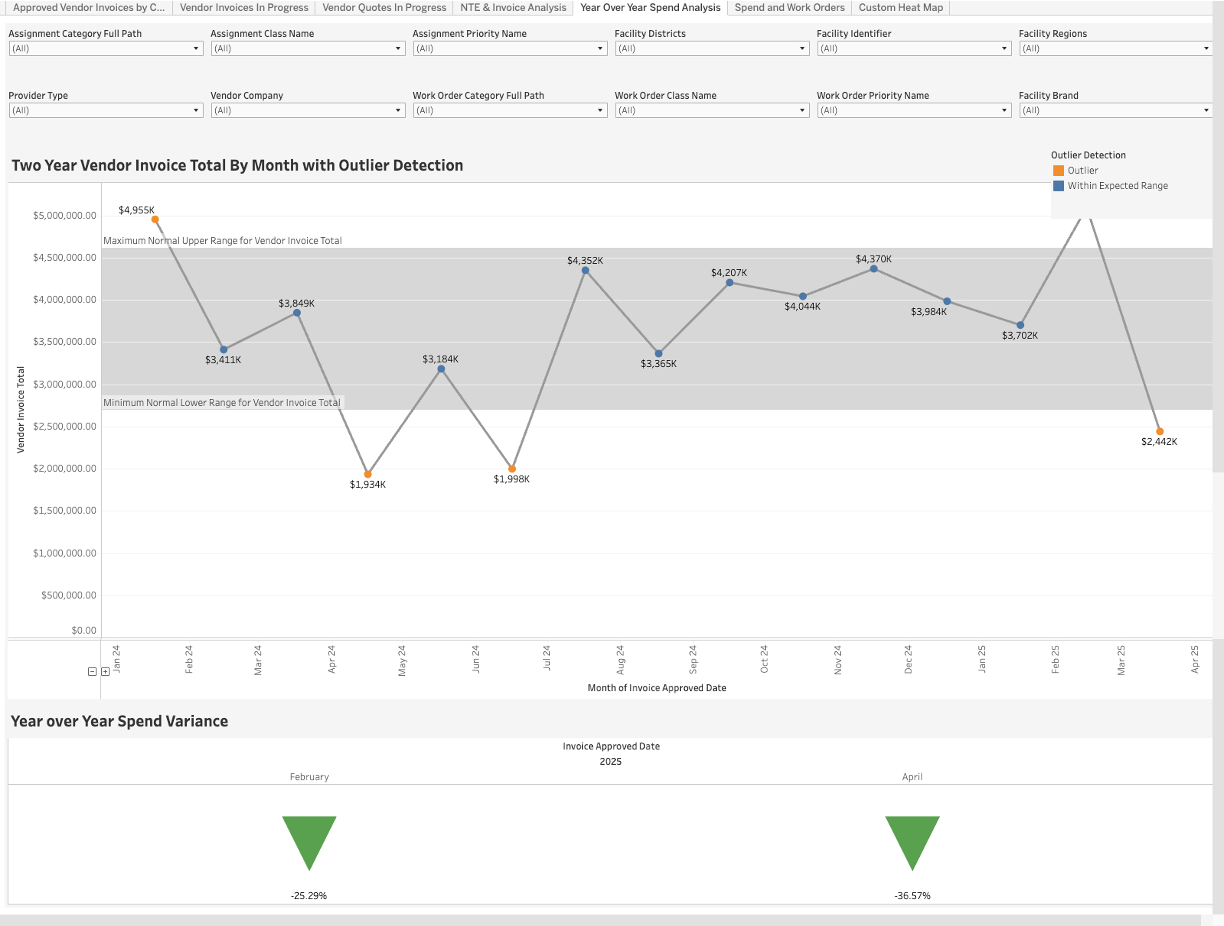
Task: Expand the Provider Type filter
Action: (x=105, y=110)
